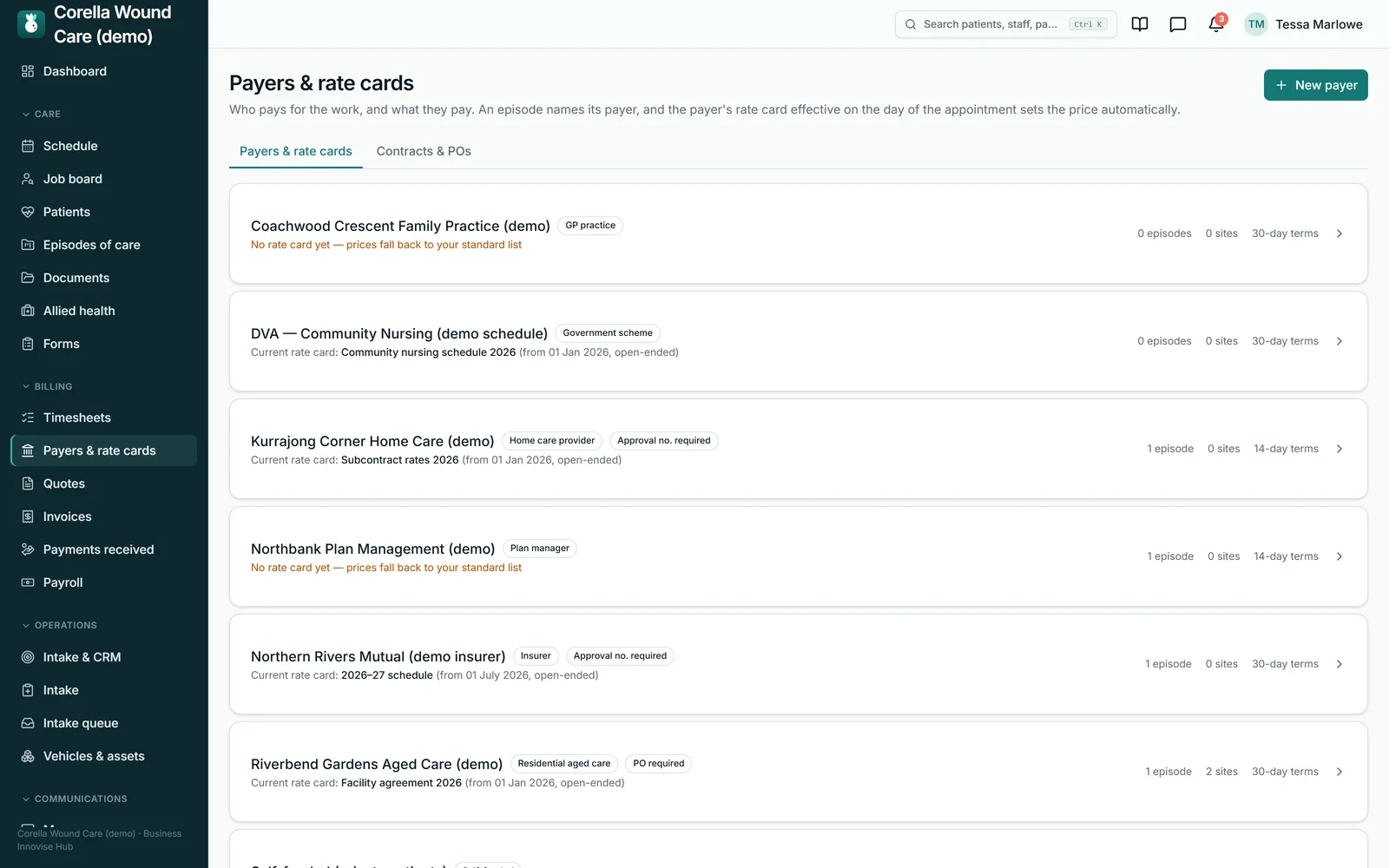Open the Dashboard icon in sidebar
The width and height of the screenshot is (1389, 868).
click(28, 71)
